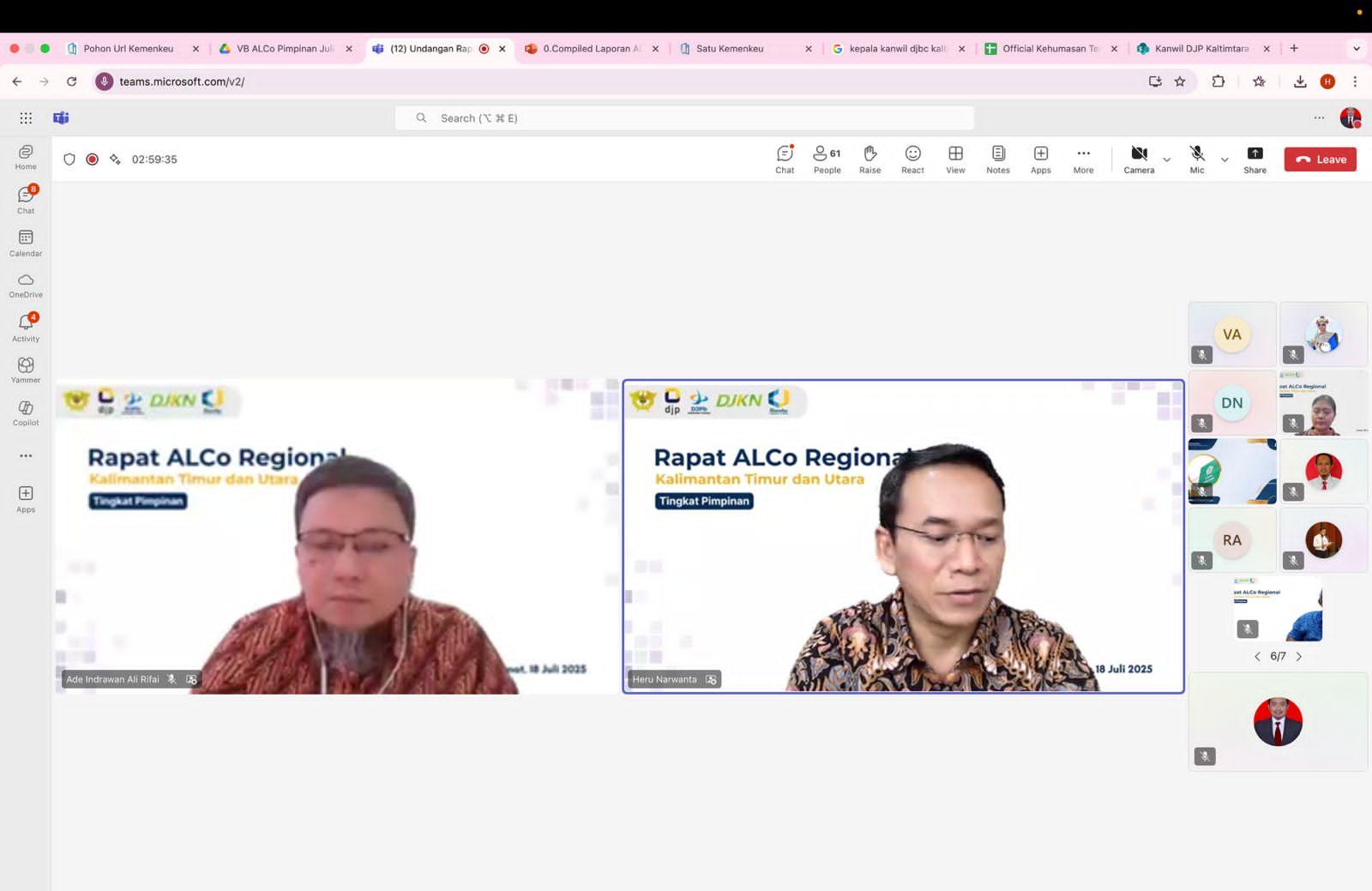Open Calendar in the left sidebar
The width and height of the screenshot is (1372, 891).
click(x=26, y=243)
